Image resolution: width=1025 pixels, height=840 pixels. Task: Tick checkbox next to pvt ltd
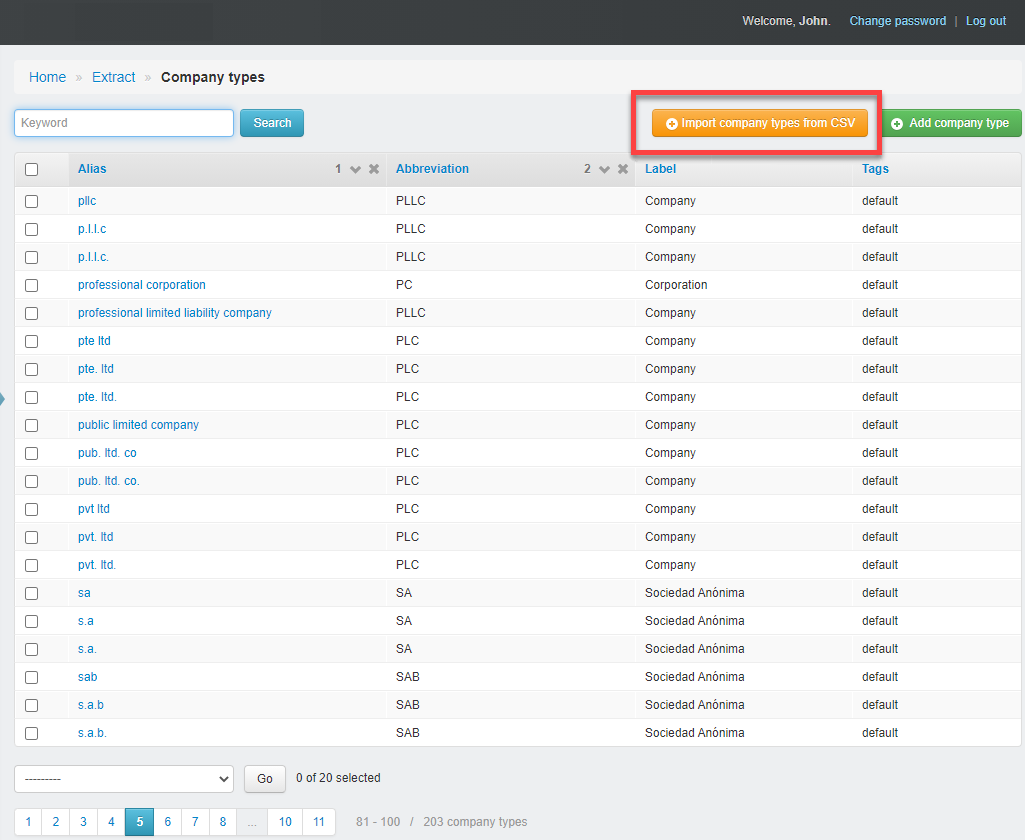click(x=31, y=509)
